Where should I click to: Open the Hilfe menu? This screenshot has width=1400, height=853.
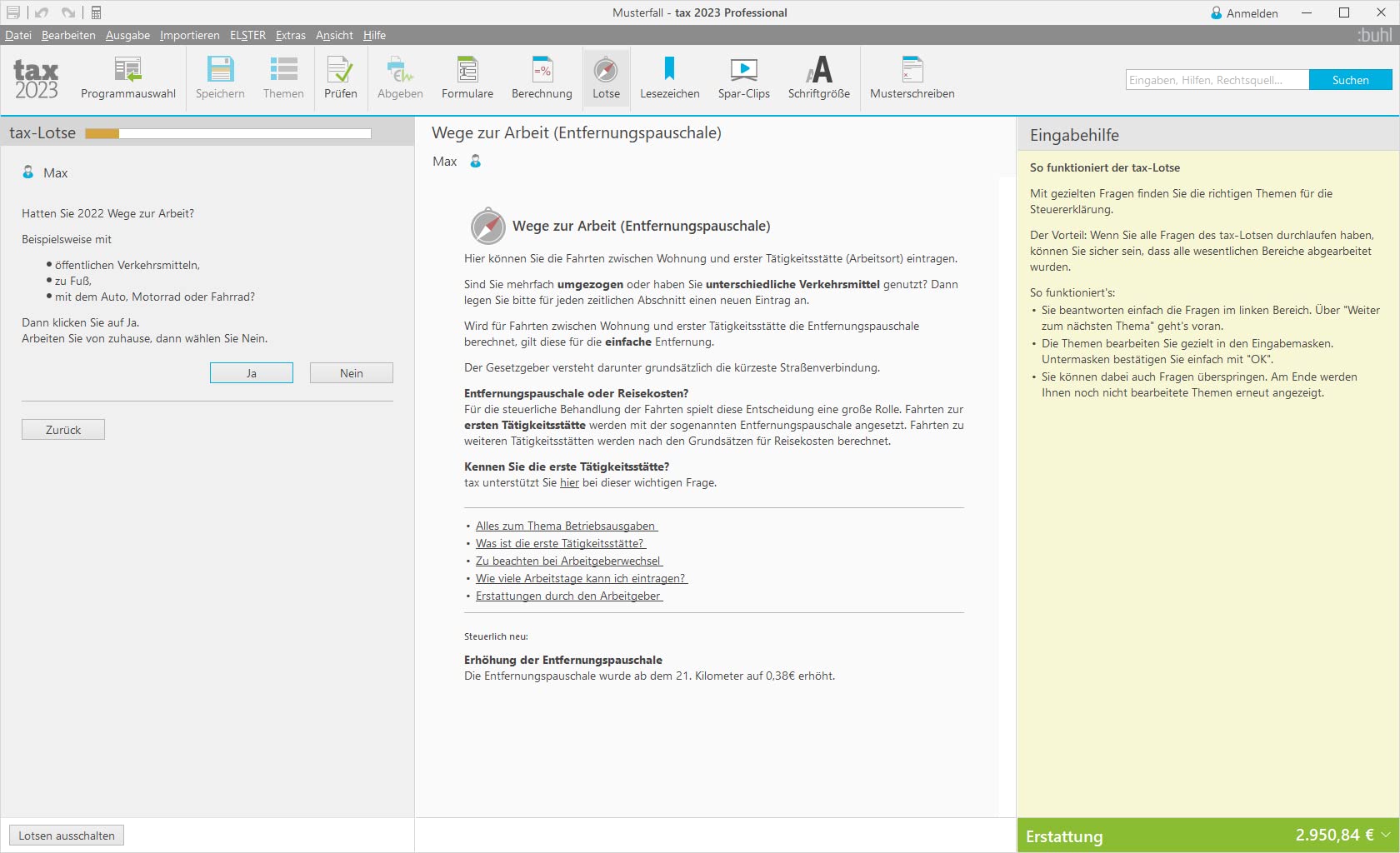coord(374,35)
